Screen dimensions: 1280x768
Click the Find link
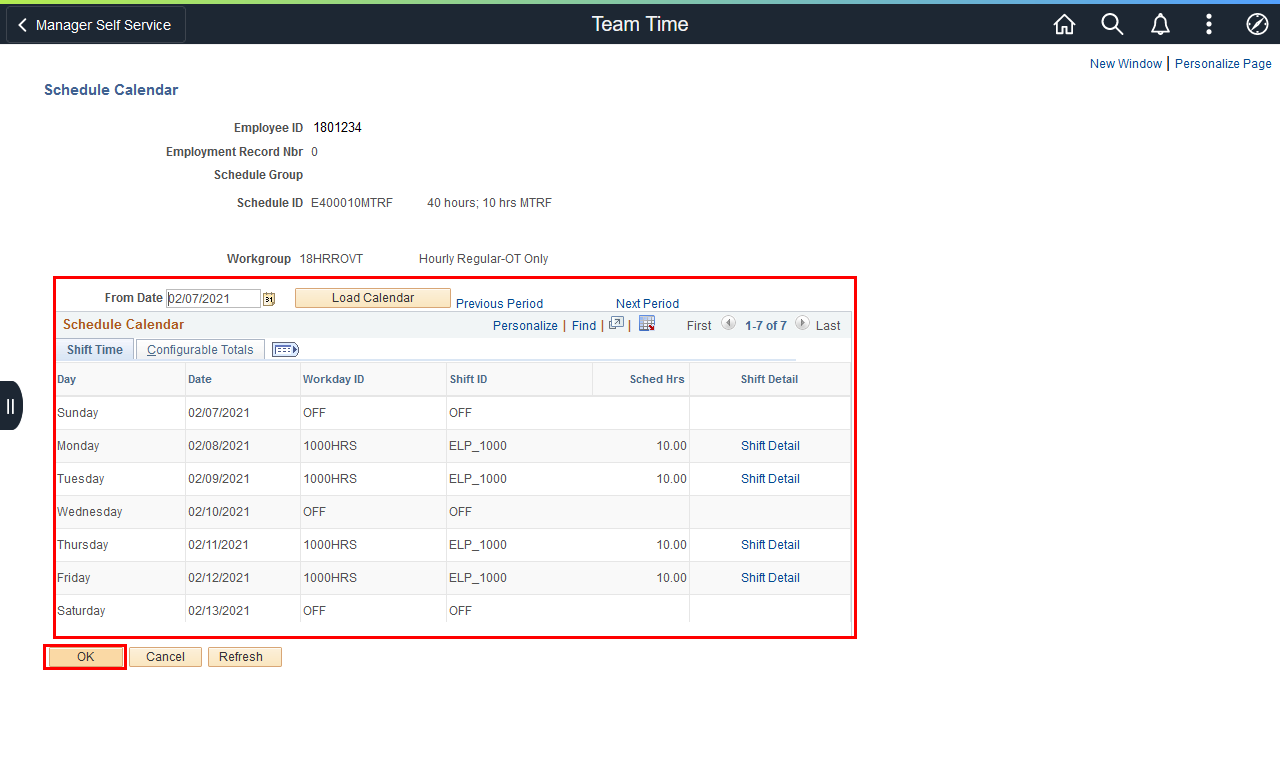[x=584, y=326]
